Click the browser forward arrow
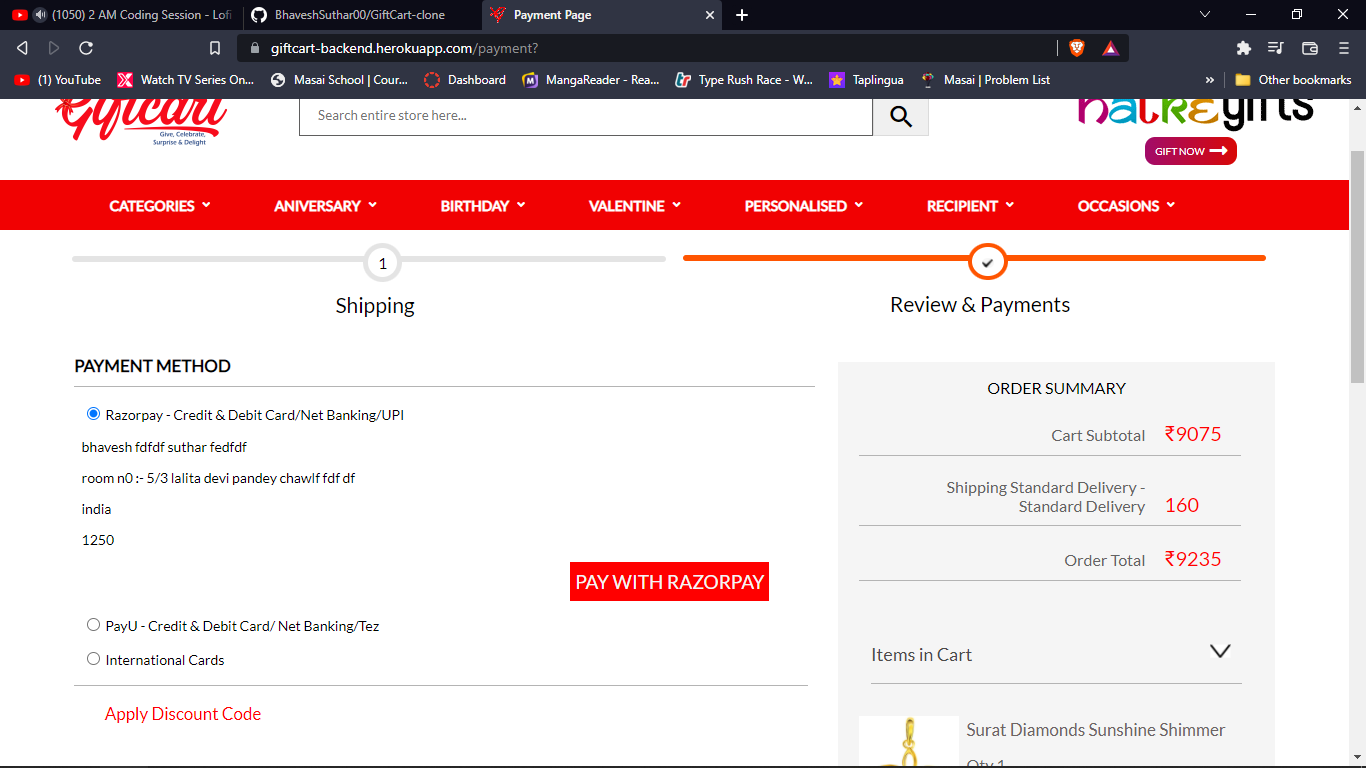This screenshot has height=768, width=1366. pos(54,48)
